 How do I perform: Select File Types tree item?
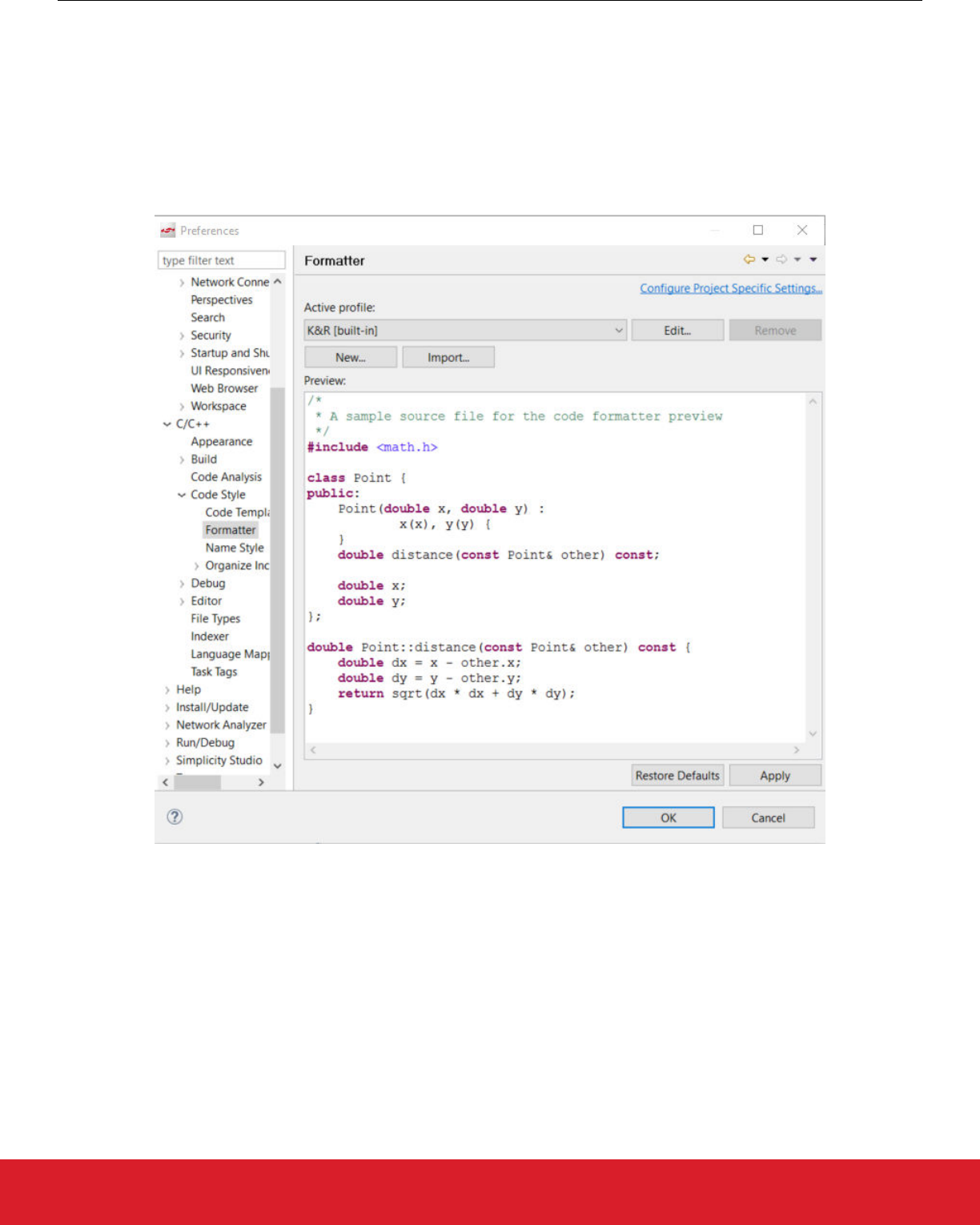pyautogui.click(x=215, y=618)
